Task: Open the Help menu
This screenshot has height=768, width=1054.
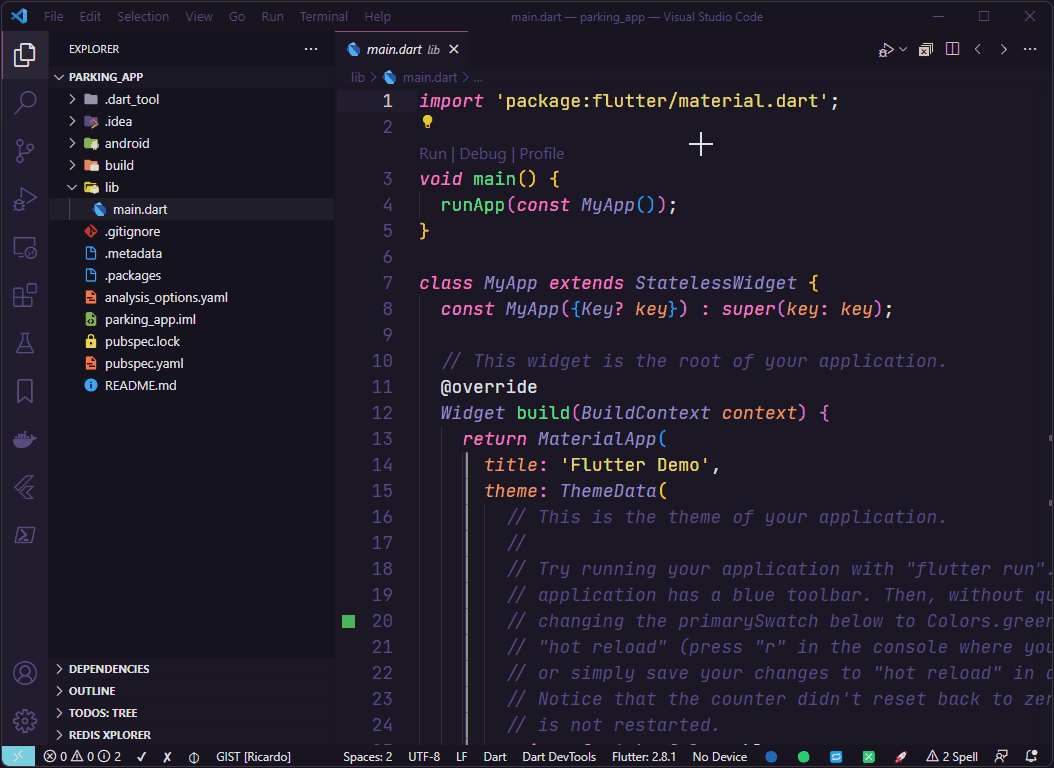Action: (377, 16)
